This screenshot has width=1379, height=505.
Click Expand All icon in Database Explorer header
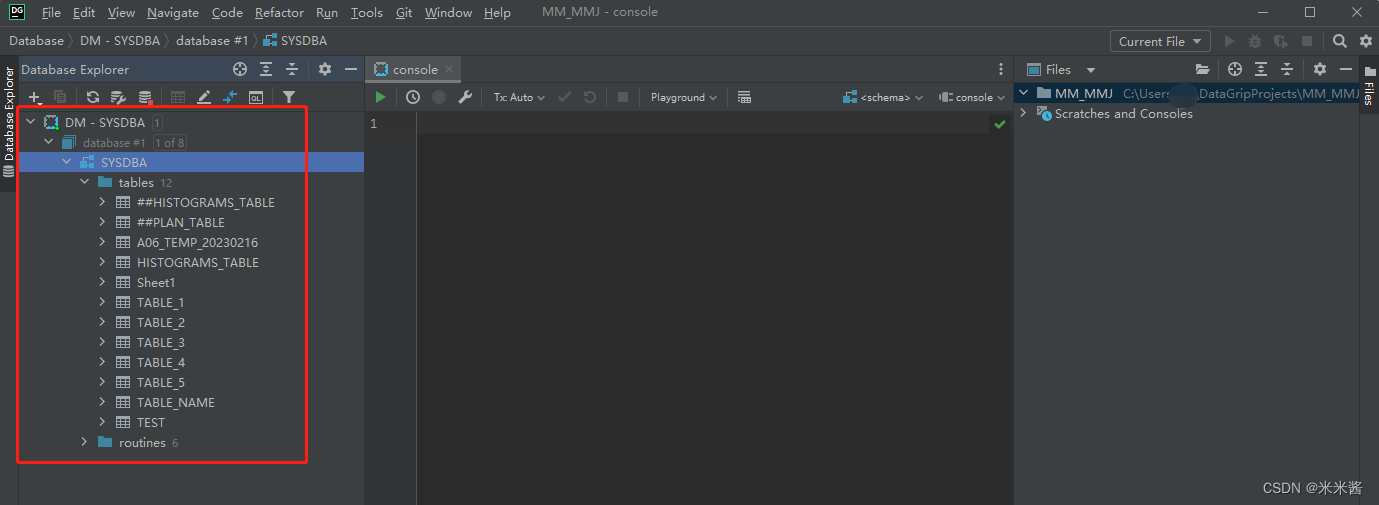(266, 69)
